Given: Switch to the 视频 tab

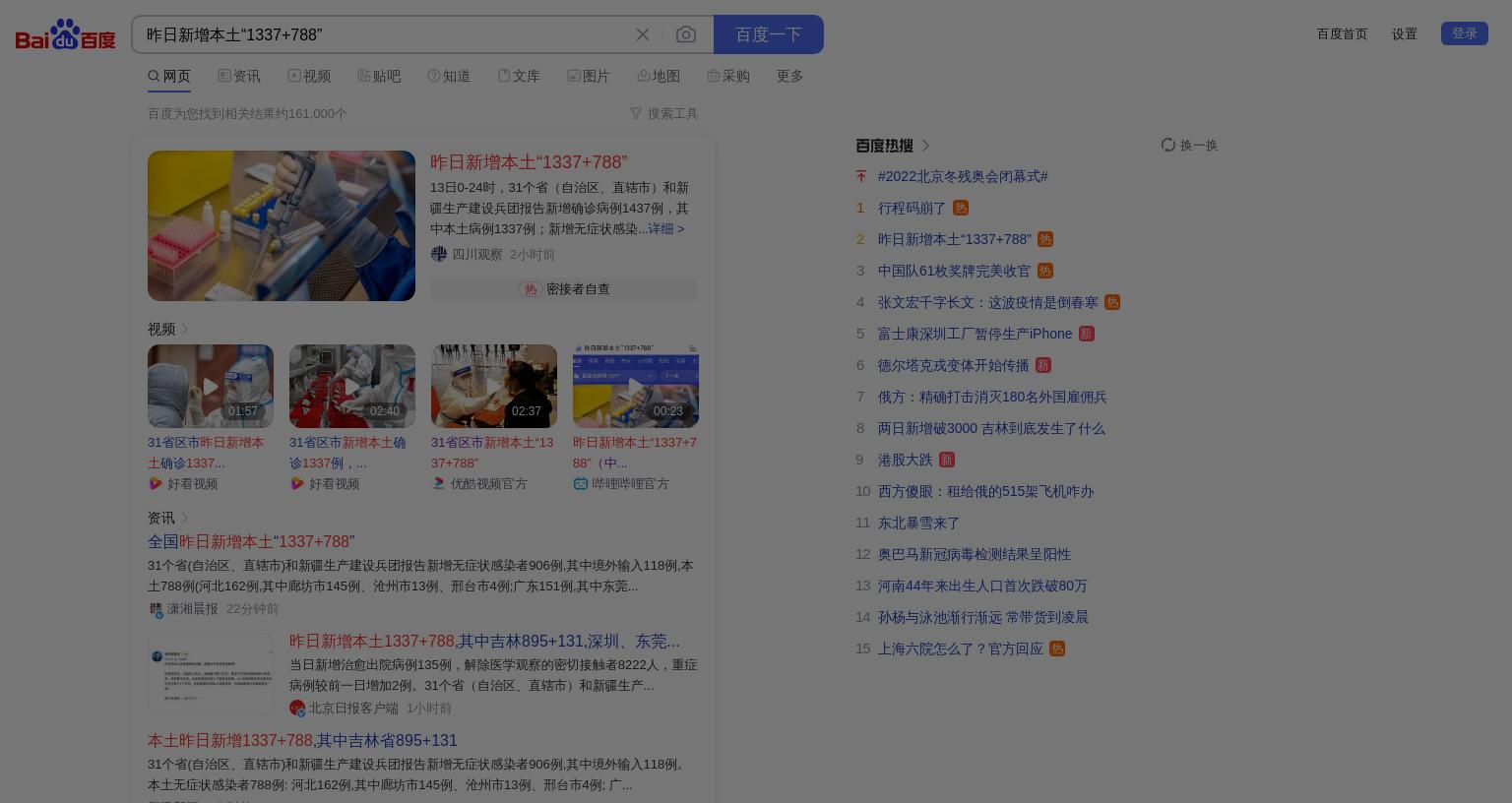Looking at the screenshot, I should coord(309,76).
